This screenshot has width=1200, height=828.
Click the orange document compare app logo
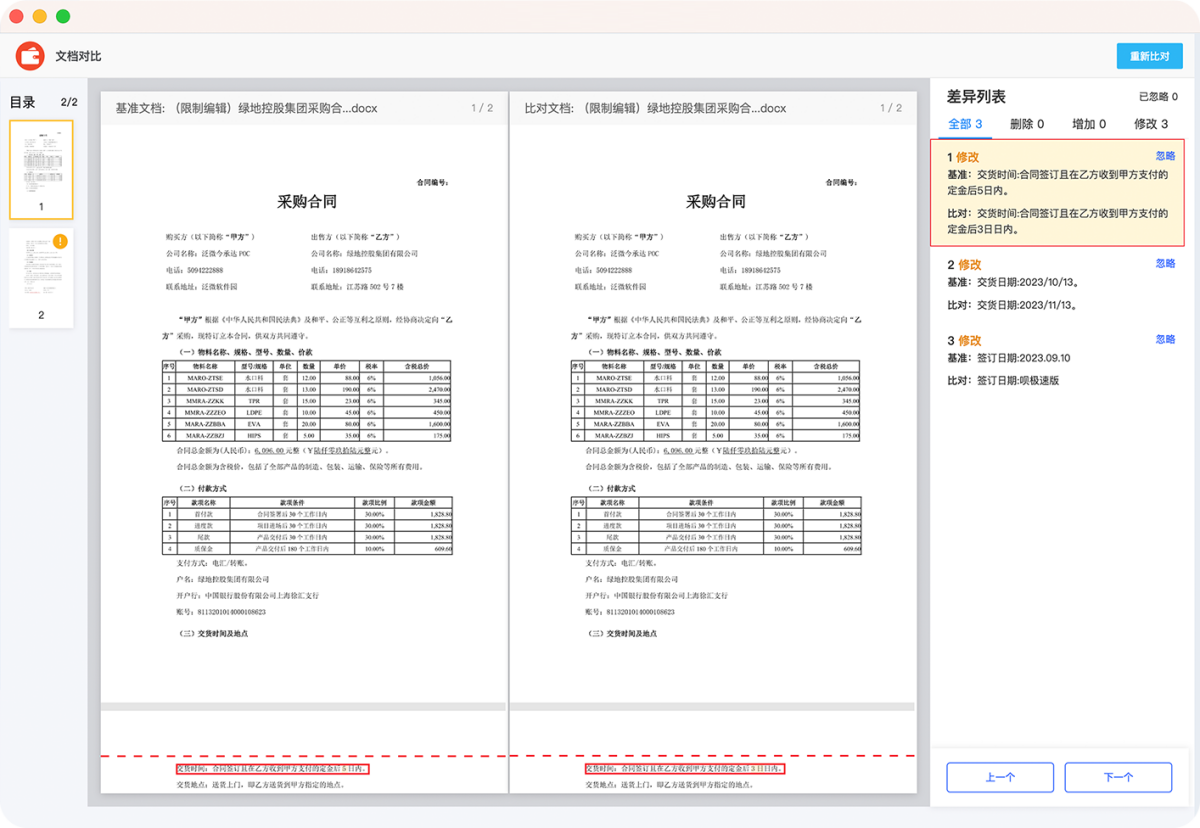click(x=30, y=56)
